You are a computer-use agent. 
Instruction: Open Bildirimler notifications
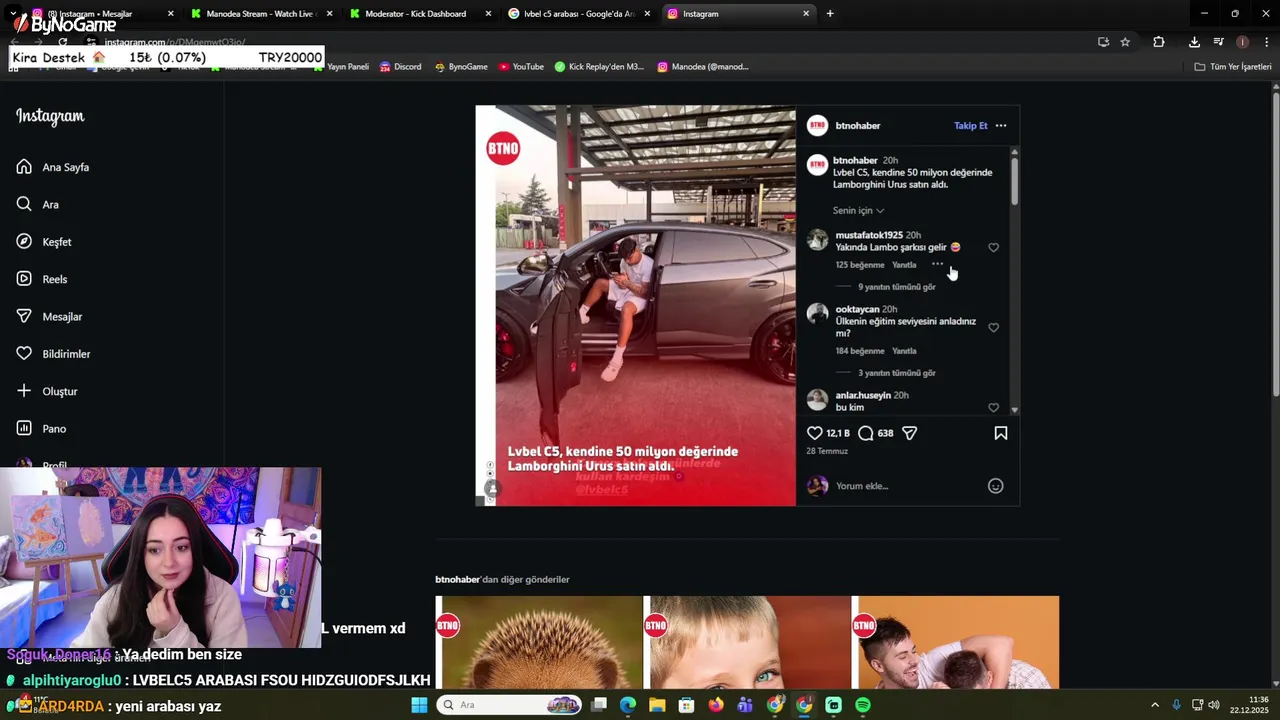click(x=53, y=354)
